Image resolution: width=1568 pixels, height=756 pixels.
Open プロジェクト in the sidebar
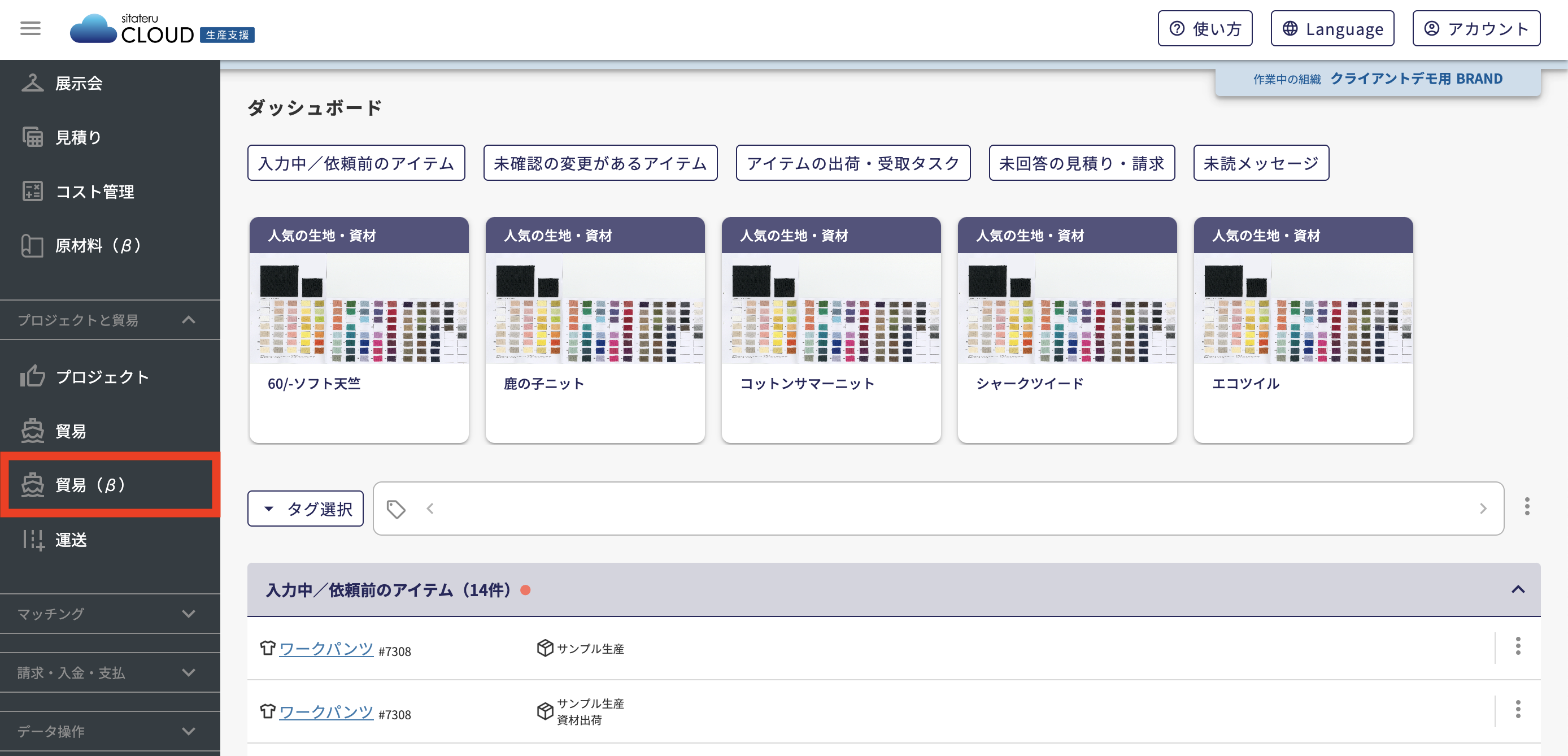(x=110, y=377)
